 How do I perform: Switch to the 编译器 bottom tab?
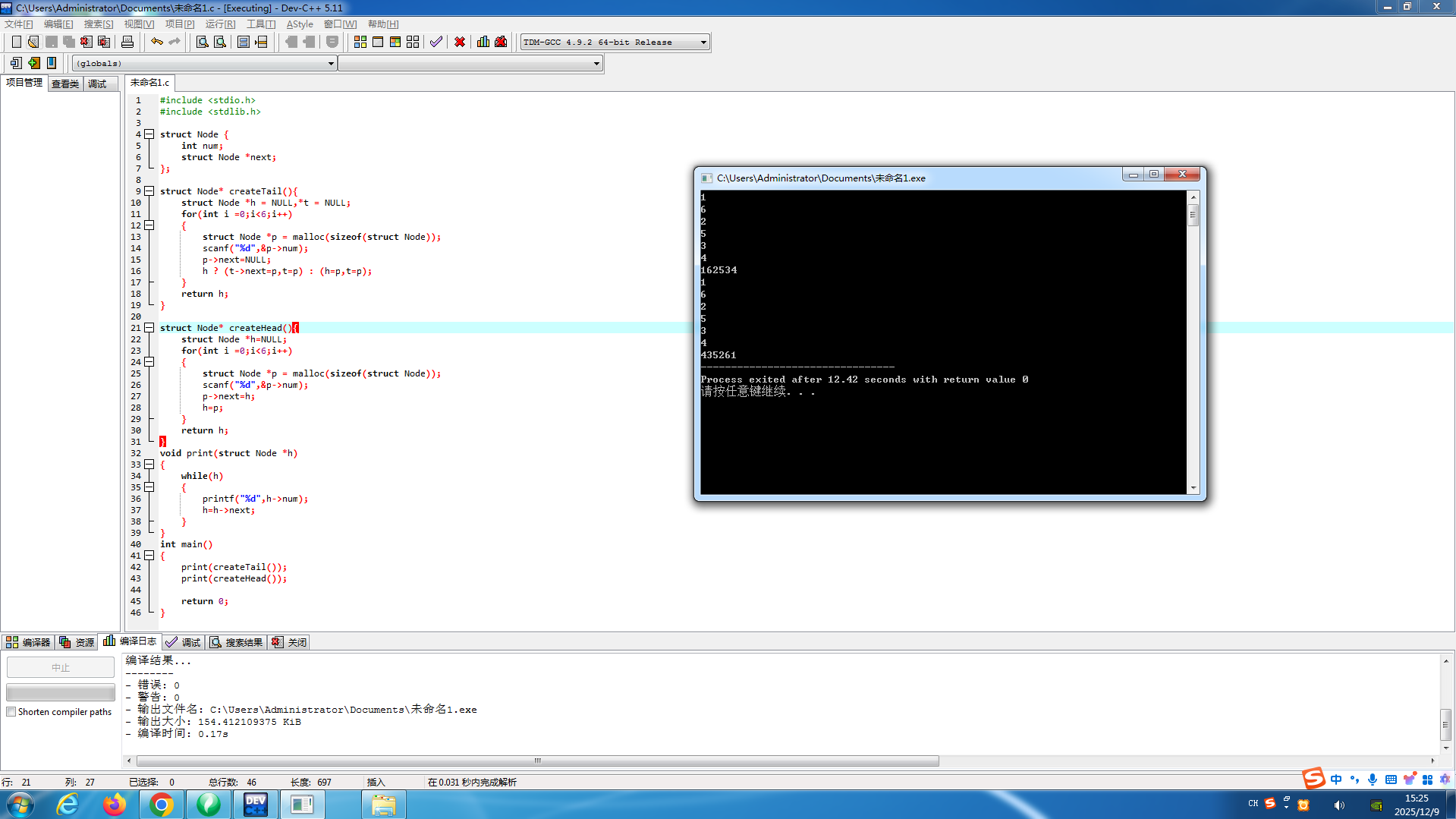[x=28, y=642]
